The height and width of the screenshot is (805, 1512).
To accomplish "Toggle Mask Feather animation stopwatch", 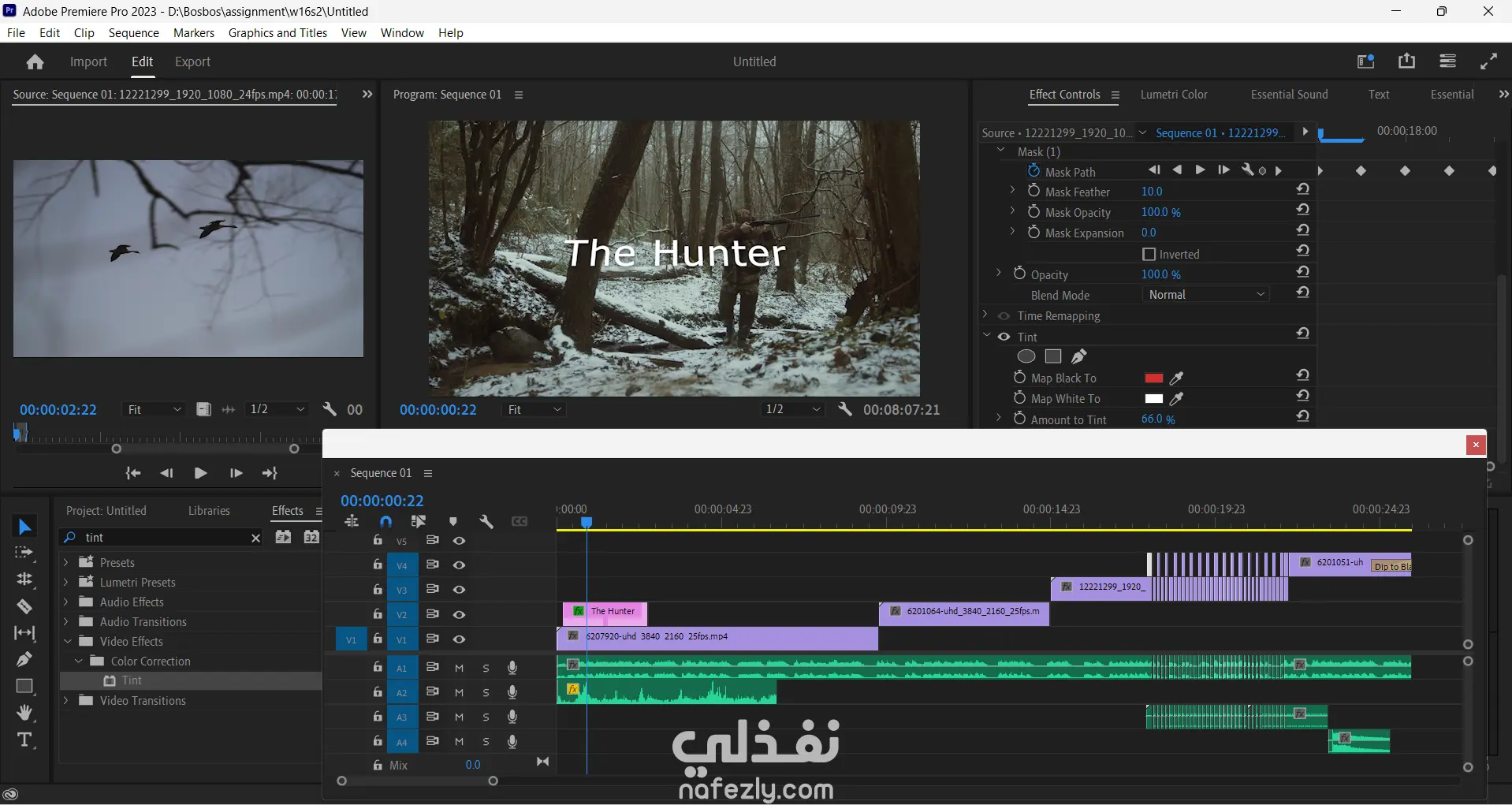I will point(1034,191).
